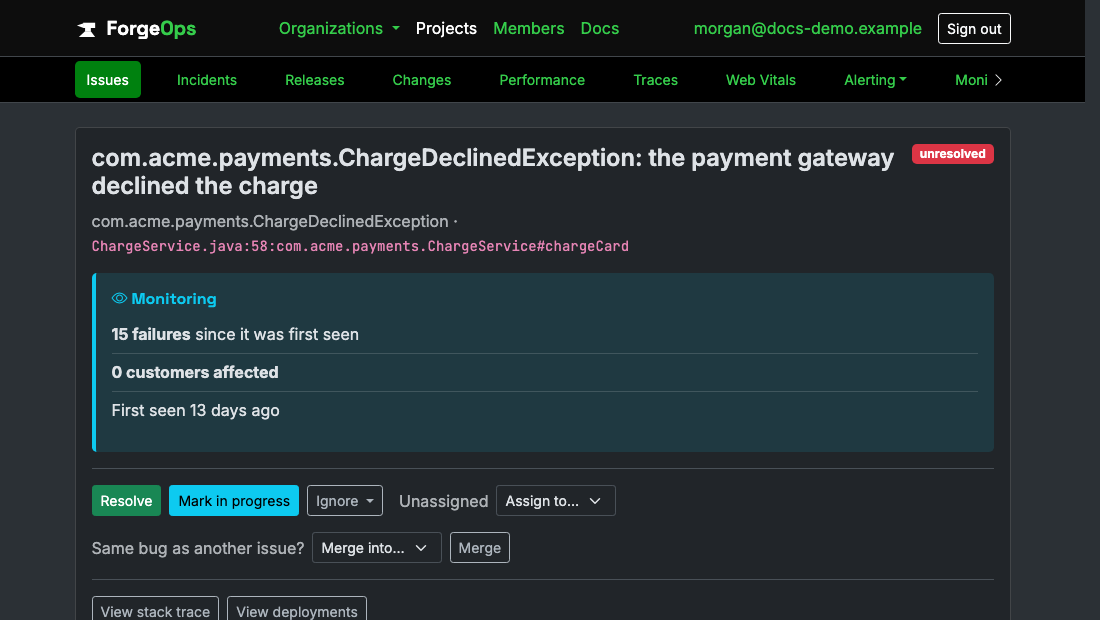The image size is (1100, 620).
Task: Open the Ignore dropdown
Action: (x=344, y=501)
